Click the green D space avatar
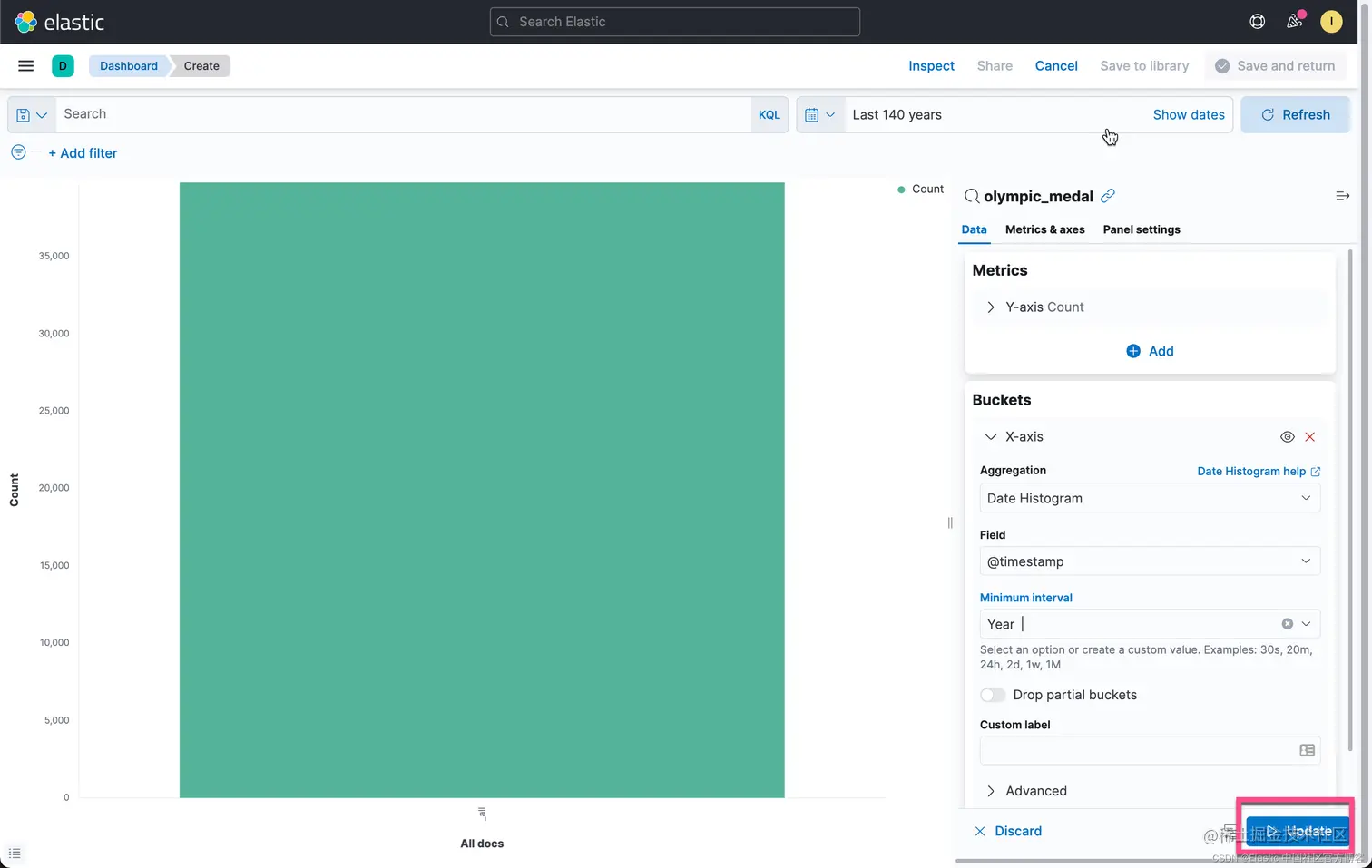 coord(63,65)
